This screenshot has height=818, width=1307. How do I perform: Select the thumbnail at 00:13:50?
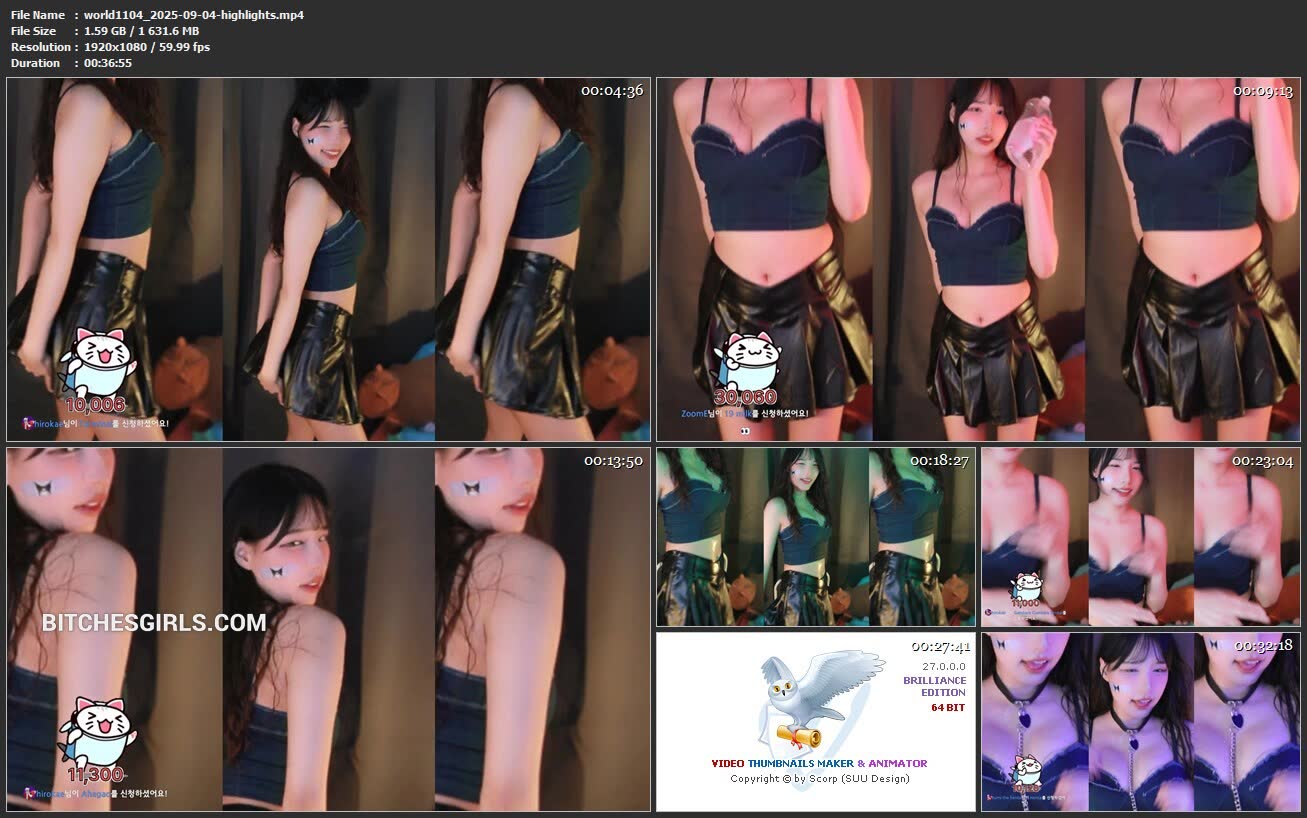tap(328, 629)
